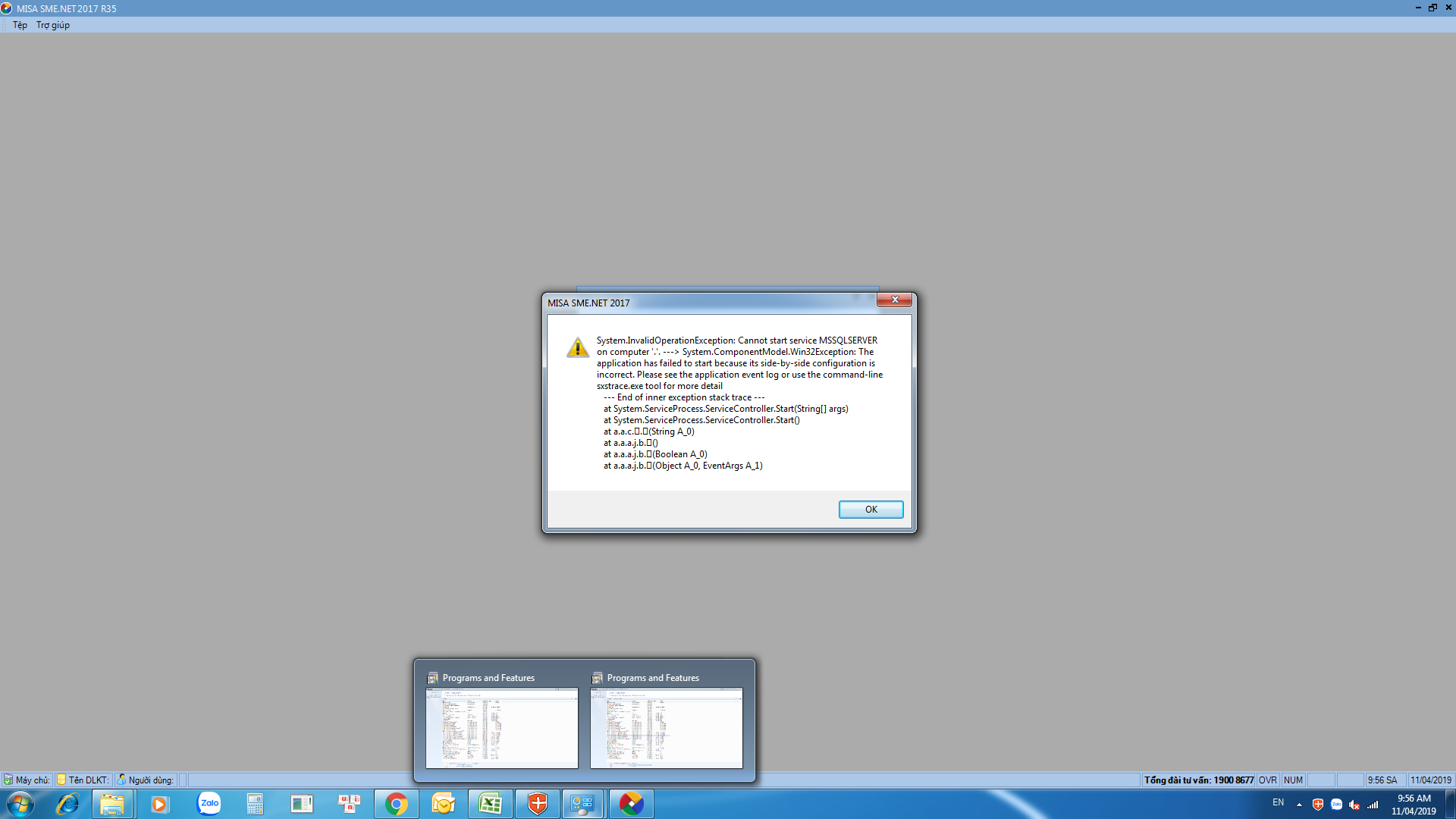Click the yellow warning icon in the dialog

(x=578, y=347)
